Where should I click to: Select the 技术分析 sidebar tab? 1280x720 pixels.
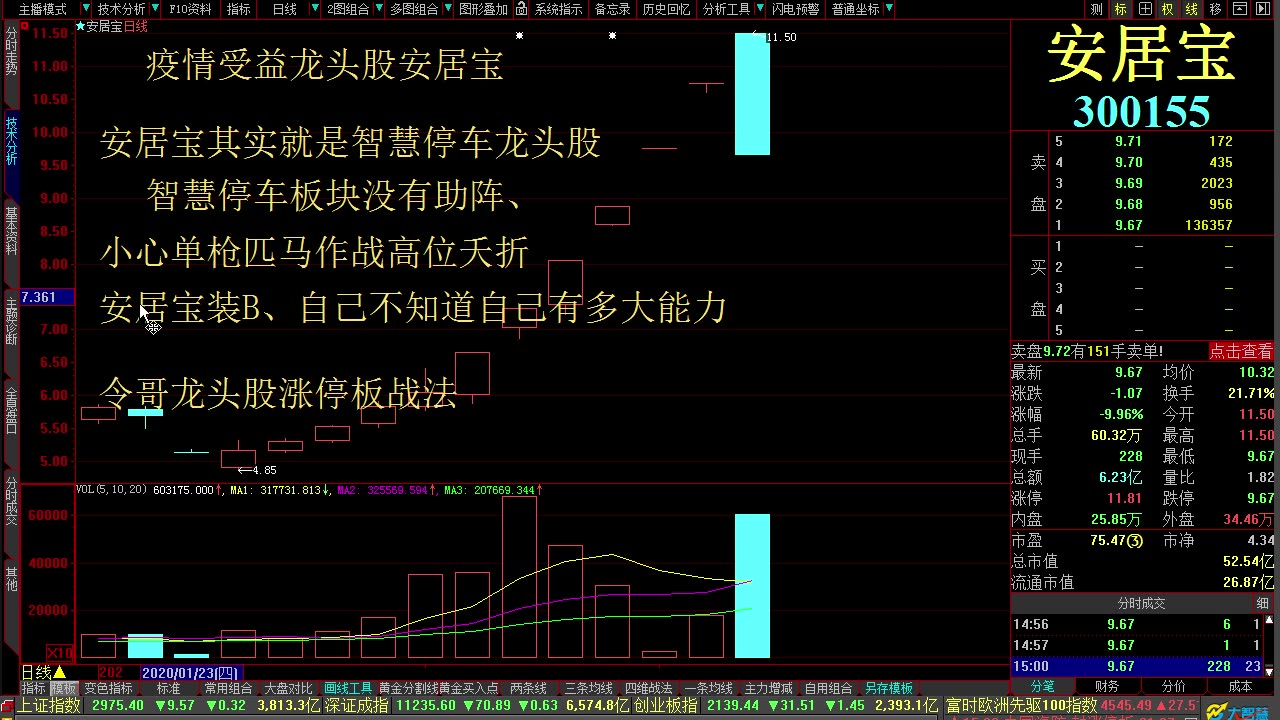pyautogui.click(x=11, y=141)
